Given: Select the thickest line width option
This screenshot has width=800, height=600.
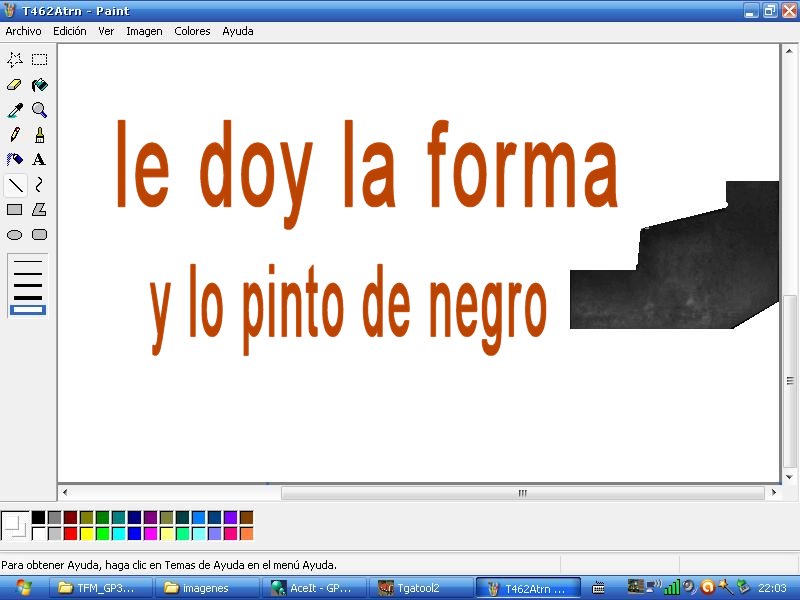Looking at the screenshot, I should pos(28,309).
